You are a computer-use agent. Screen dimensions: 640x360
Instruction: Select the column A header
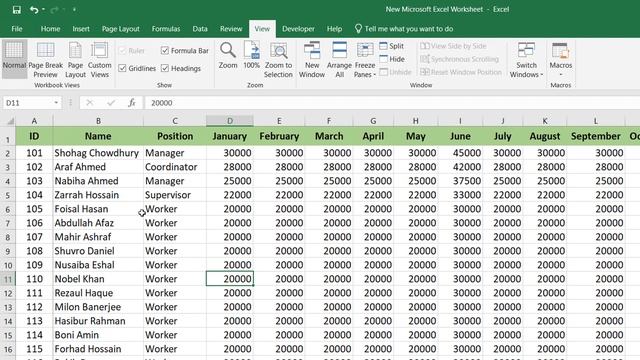pyautogui.click(x=34, y=121)
